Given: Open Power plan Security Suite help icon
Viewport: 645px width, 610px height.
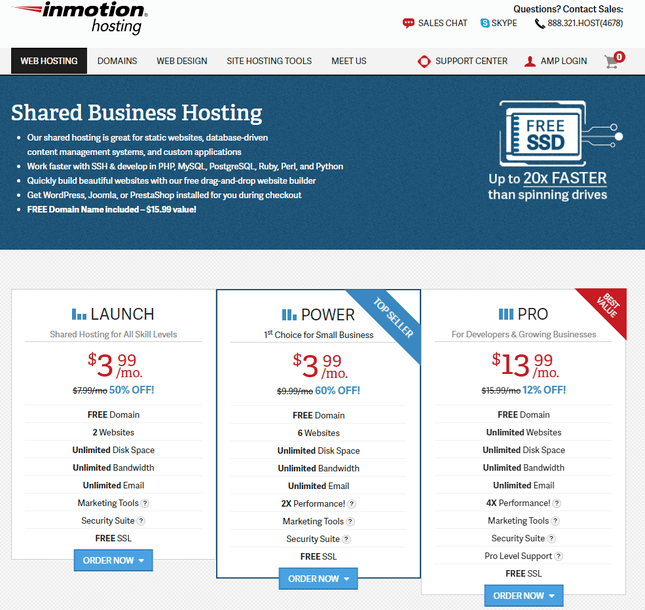Looking at the screenshot, I should coord(346,539).
